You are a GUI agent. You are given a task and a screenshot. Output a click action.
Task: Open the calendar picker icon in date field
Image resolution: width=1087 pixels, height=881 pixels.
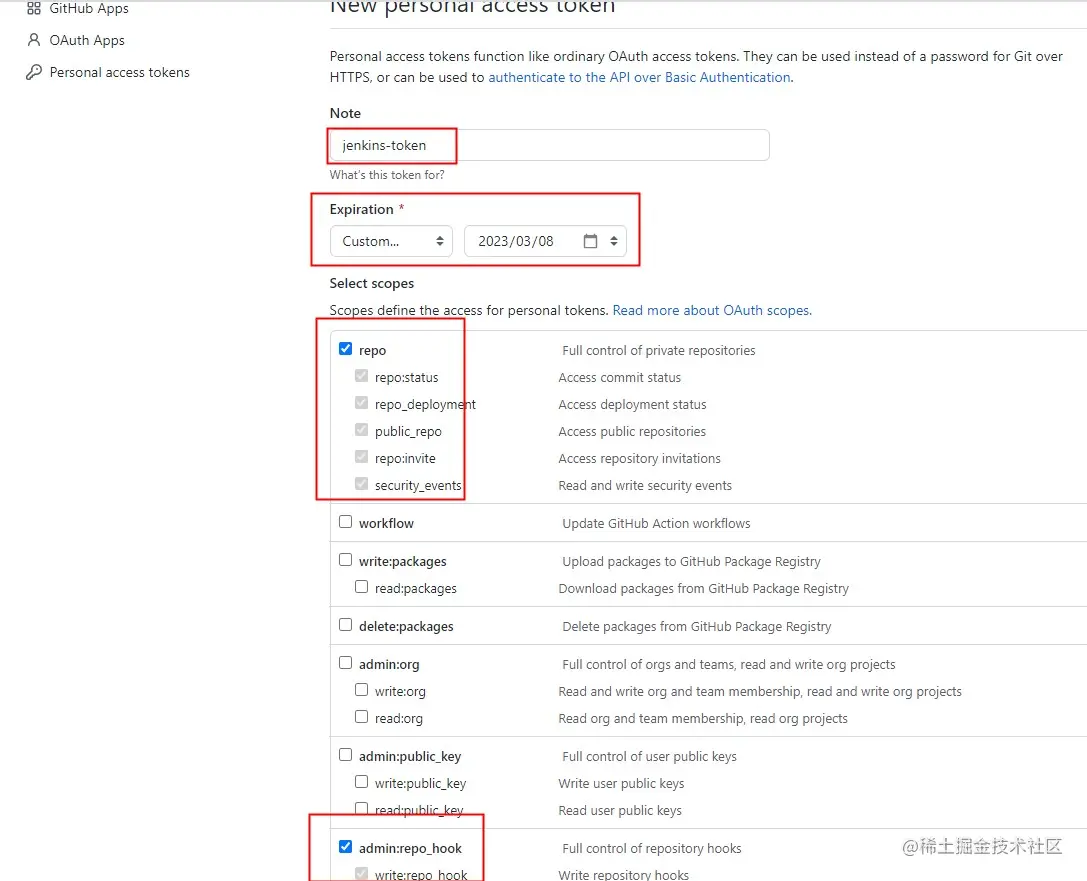590,242
